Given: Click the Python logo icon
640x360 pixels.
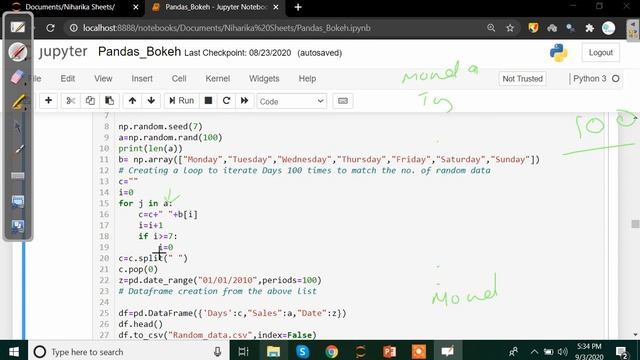Looking at the screenshot, I should (x=558, y=53).
